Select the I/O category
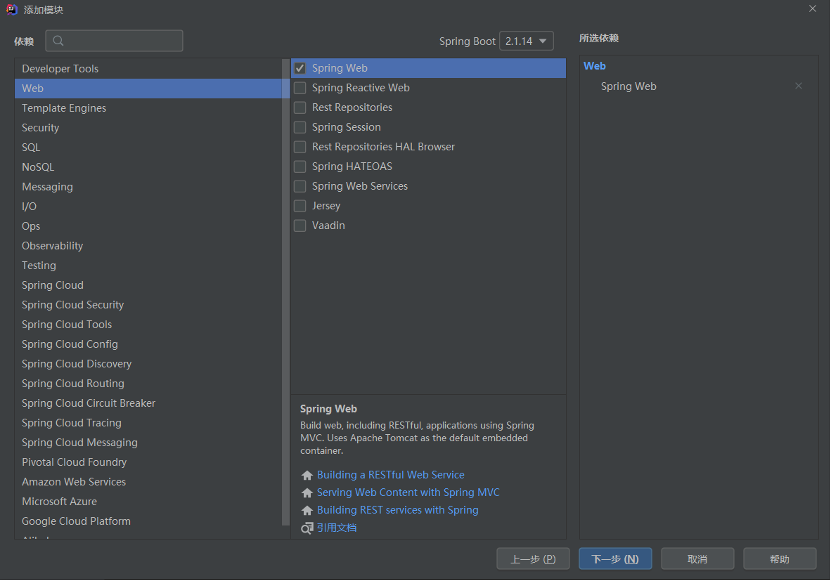This screenshot has height=580, width=830. coord(149,206)
